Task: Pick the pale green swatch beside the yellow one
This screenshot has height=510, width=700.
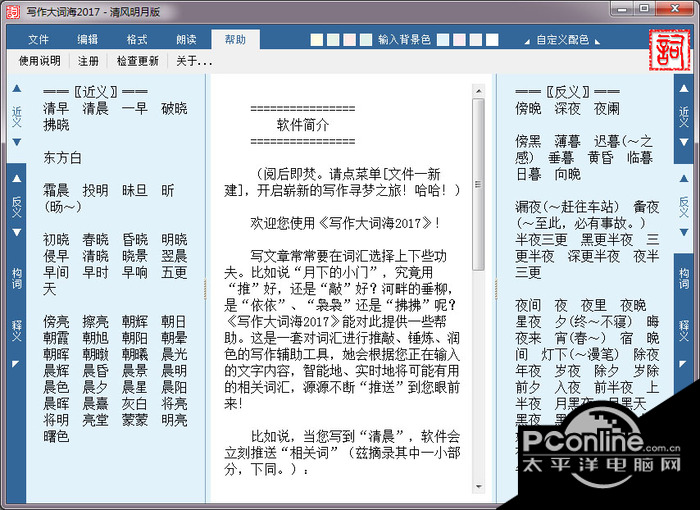Action: coord(333,40)
